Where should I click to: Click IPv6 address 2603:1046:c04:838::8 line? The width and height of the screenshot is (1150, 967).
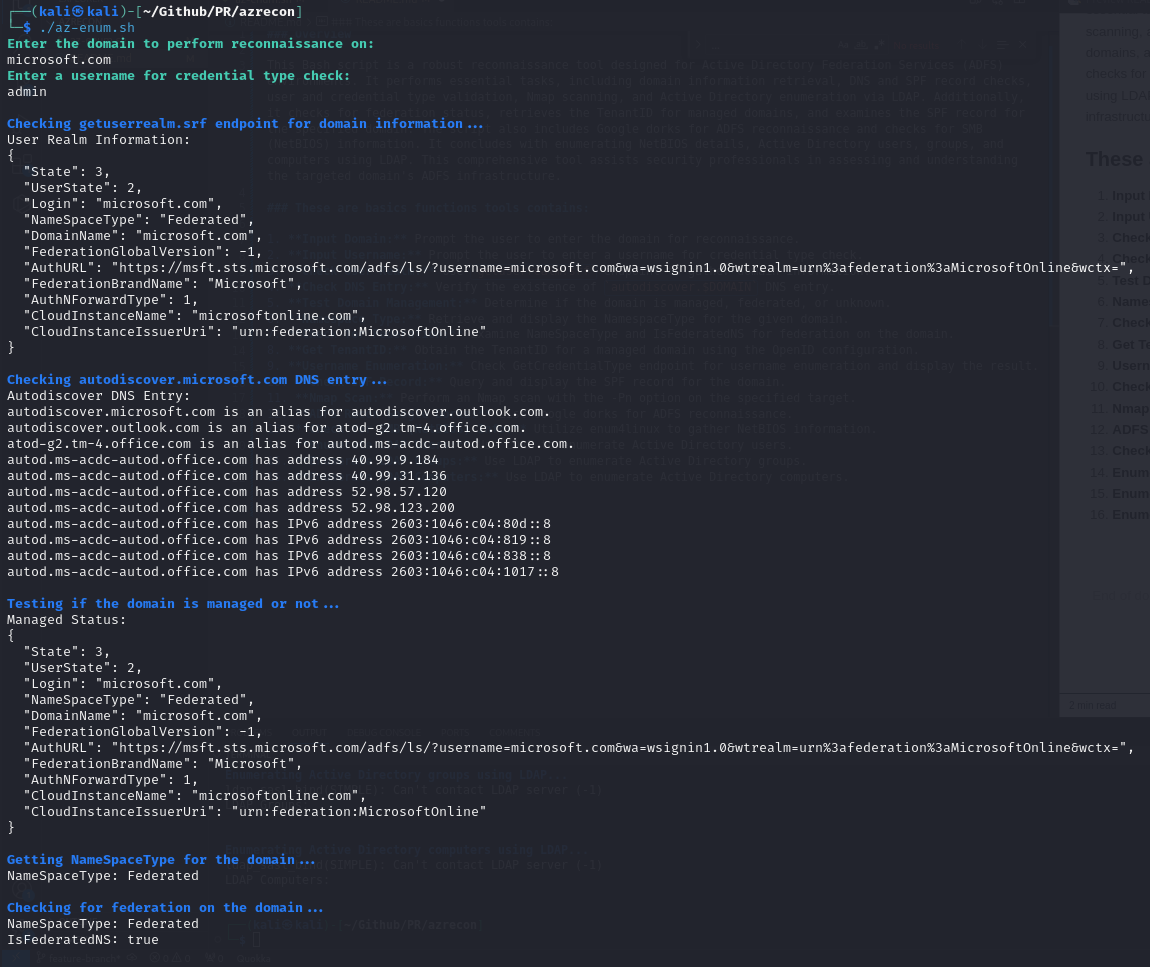tap(279, 555)
